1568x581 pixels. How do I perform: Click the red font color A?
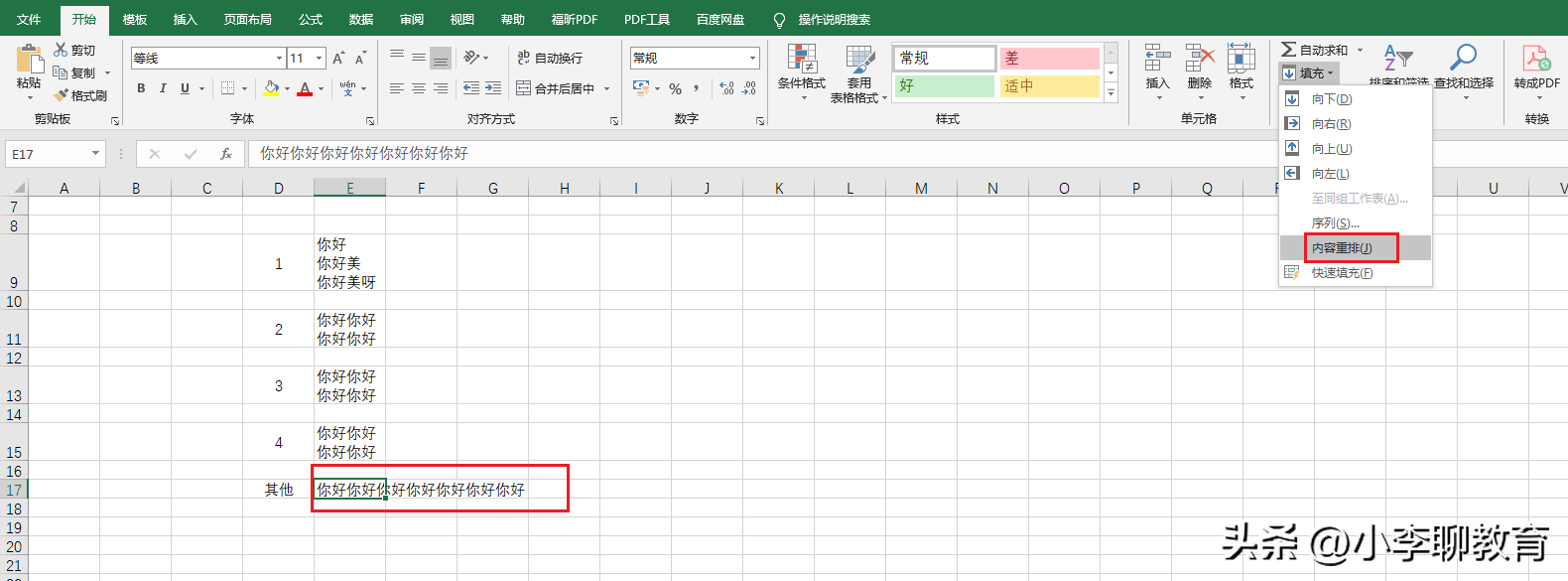coord(305,88)
